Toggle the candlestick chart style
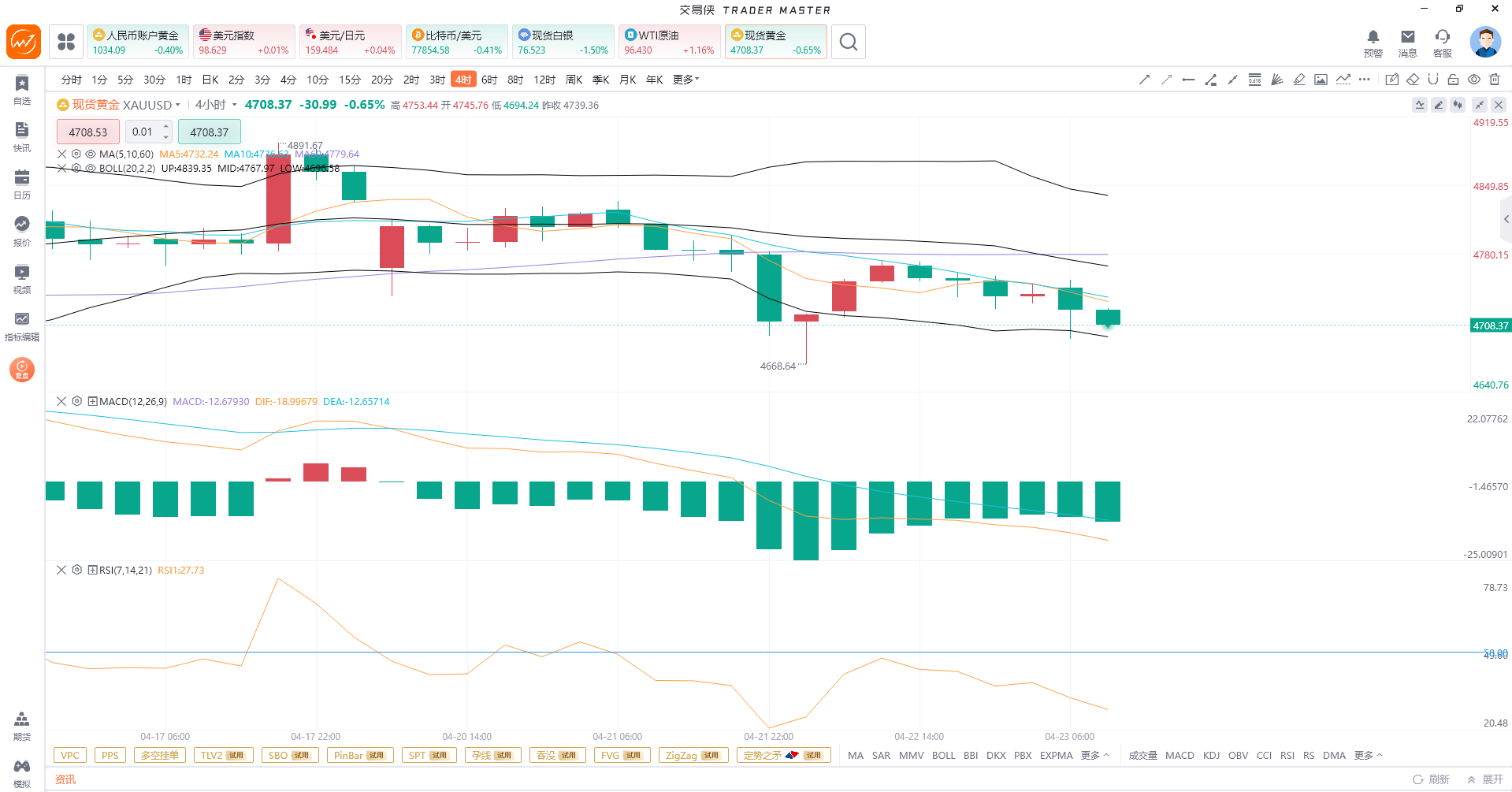Image resolution: width=1512 pixels, height=792 pixels. pyautogui.click(x=1458, y=105)
